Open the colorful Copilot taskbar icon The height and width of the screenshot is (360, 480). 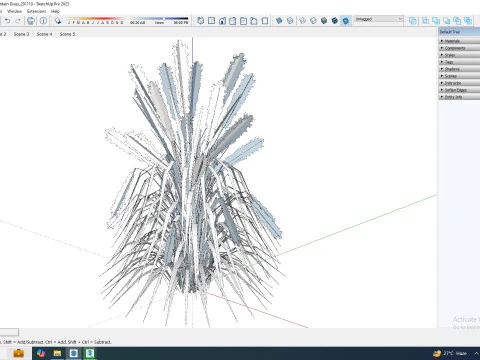coord(41,353)
